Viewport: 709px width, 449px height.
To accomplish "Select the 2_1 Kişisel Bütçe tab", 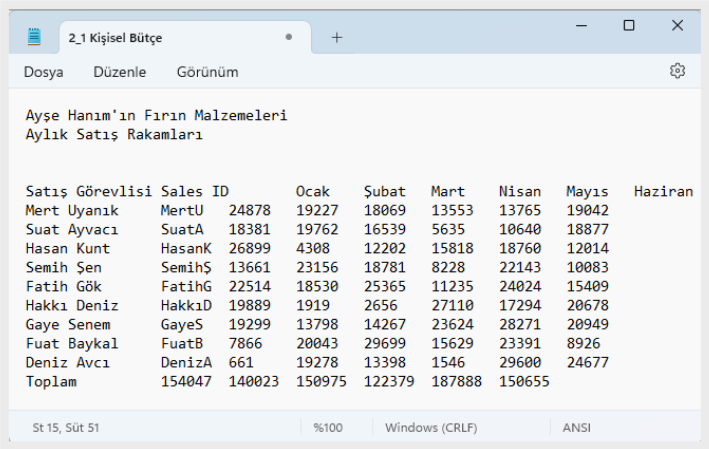I will point(185,38).
